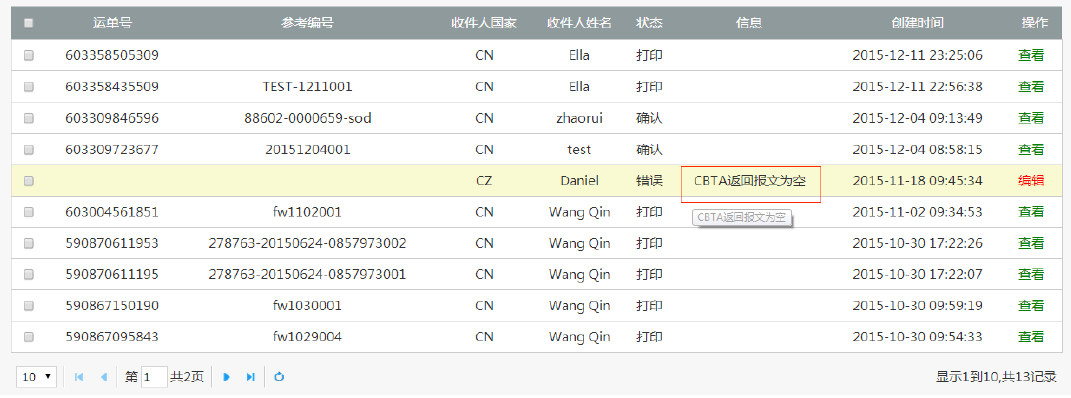View details of waybill 603358505309
The height and width of the screenshot is (398, 1071).
point(1031,55)
